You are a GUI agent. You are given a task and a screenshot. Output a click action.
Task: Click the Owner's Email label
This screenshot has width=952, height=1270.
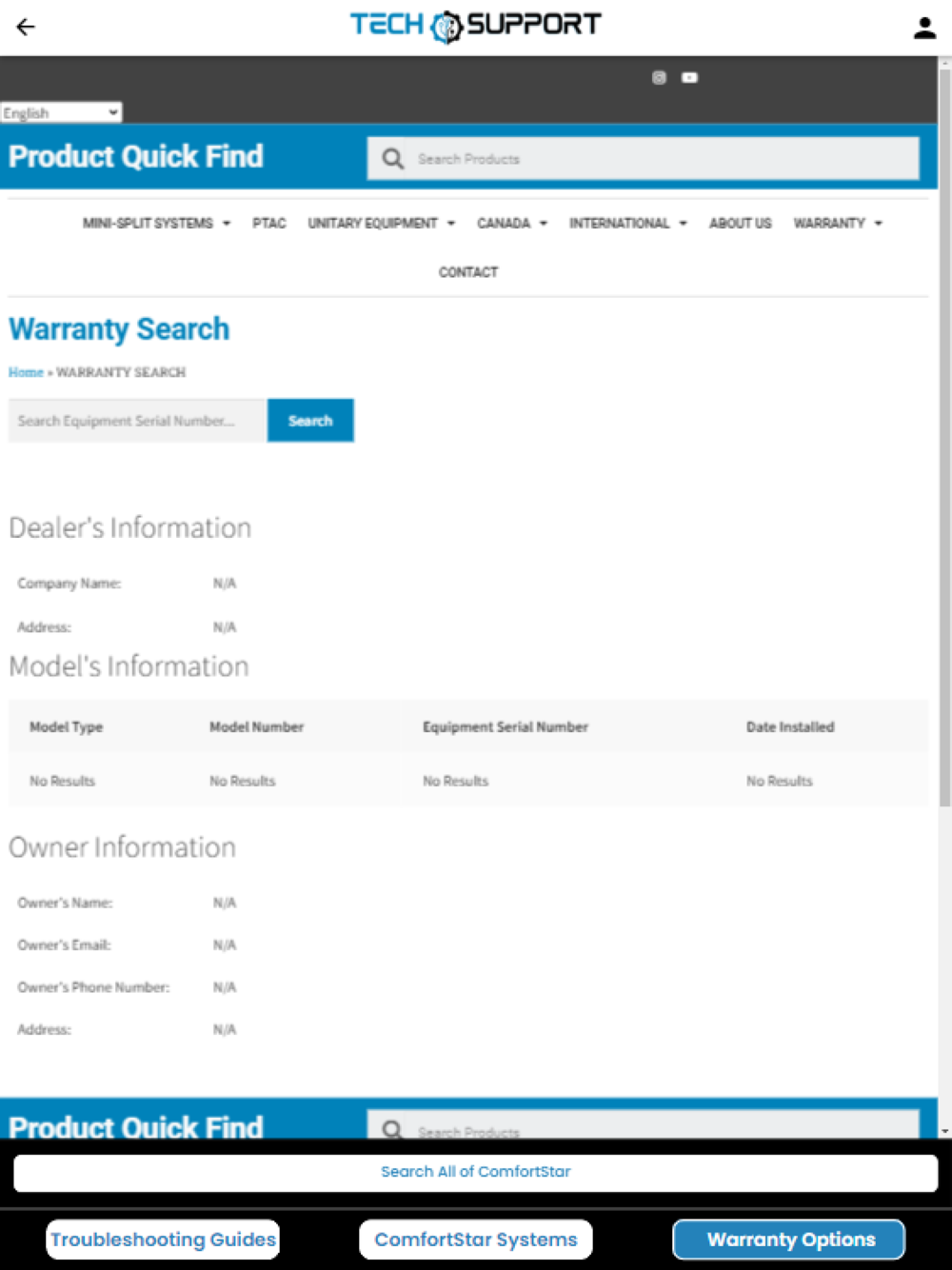[x=64, y=945]
